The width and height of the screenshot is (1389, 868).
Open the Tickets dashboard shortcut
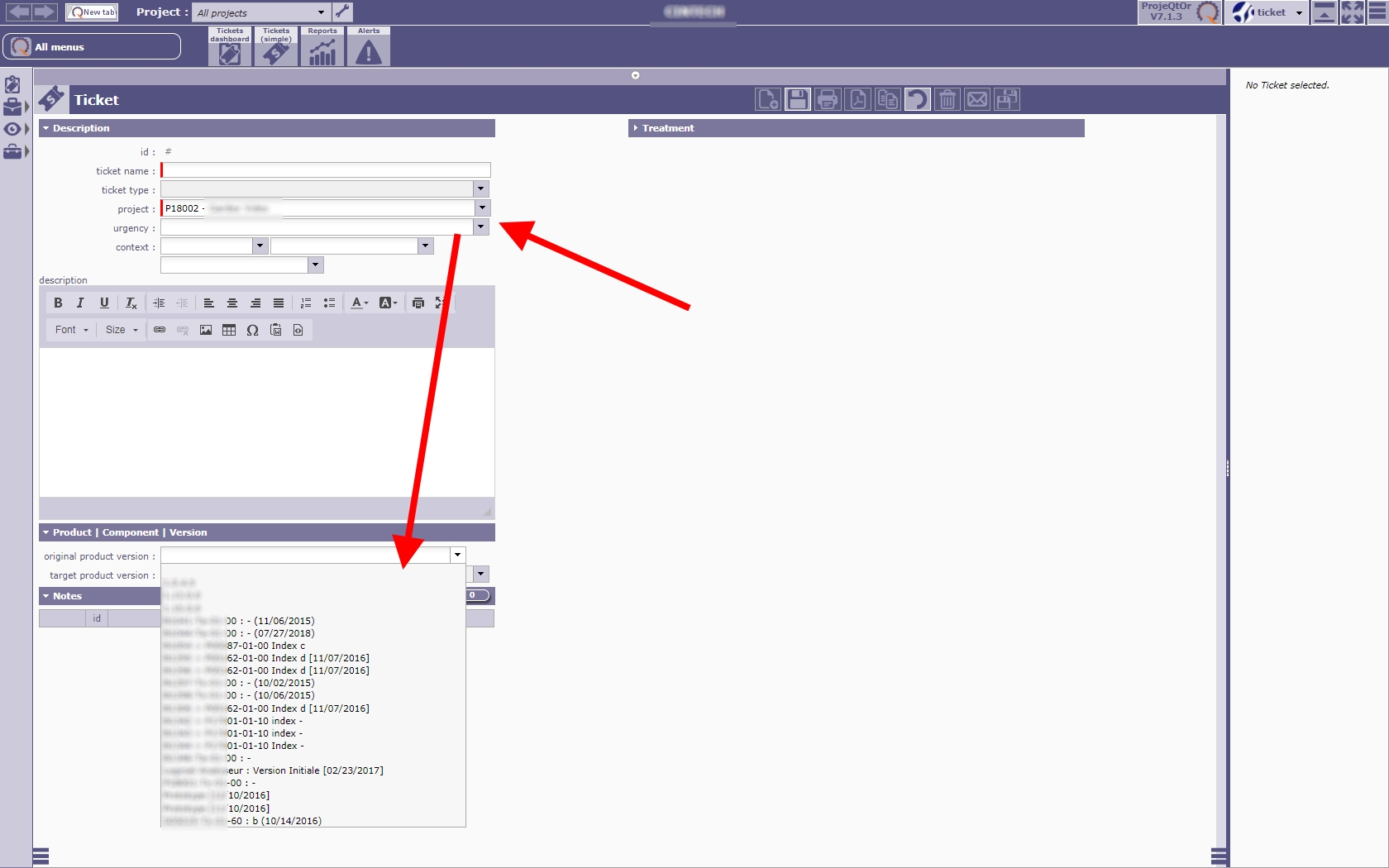pyautogui.click(x=230, y=47)
